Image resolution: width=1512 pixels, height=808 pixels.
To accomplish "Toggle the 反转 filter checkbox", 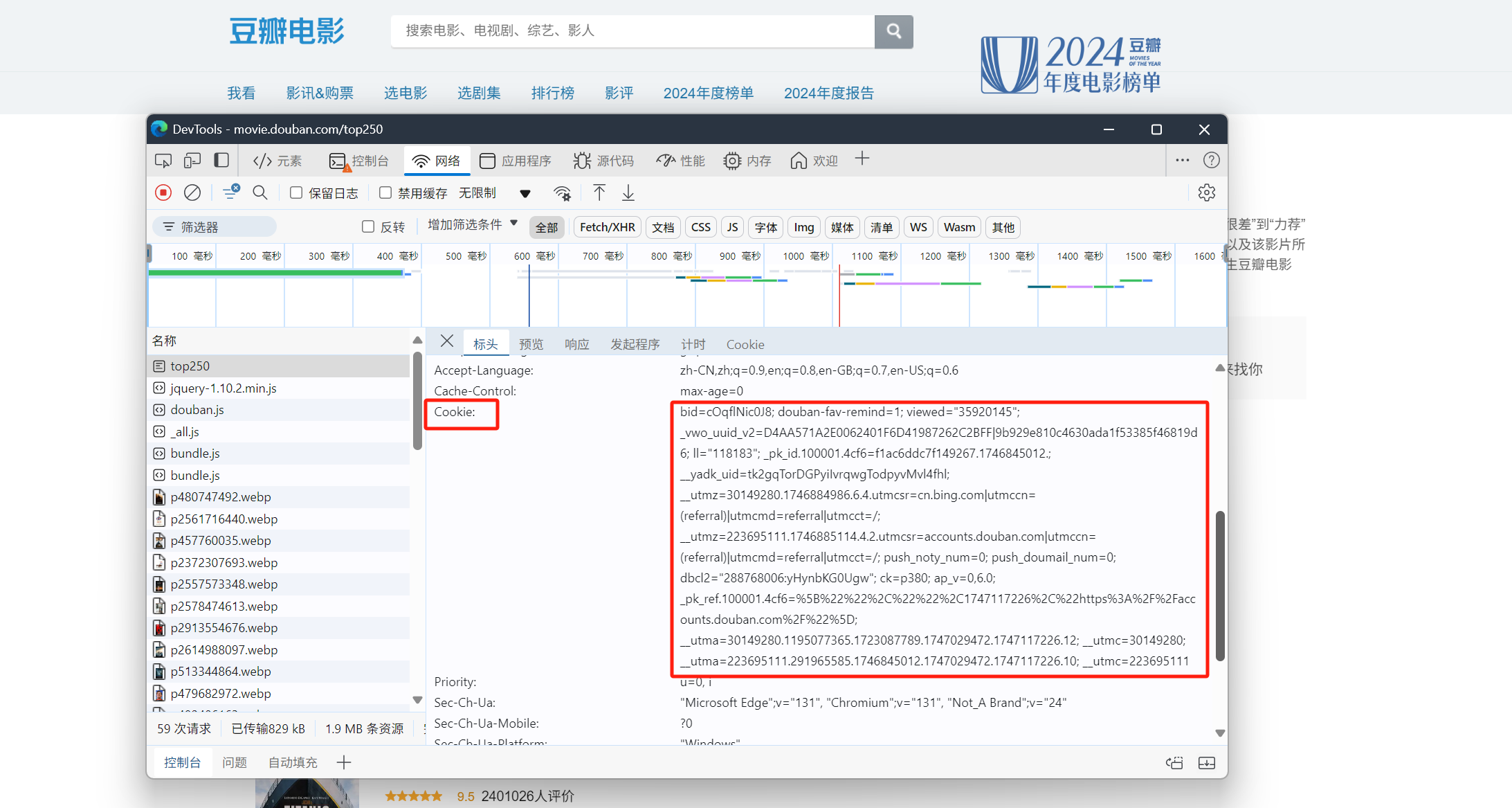I will (x=368, y=226).
